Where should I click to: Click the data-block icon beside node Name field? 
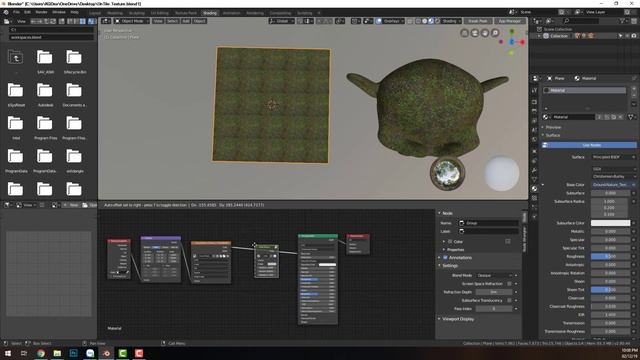coord(461,223)
